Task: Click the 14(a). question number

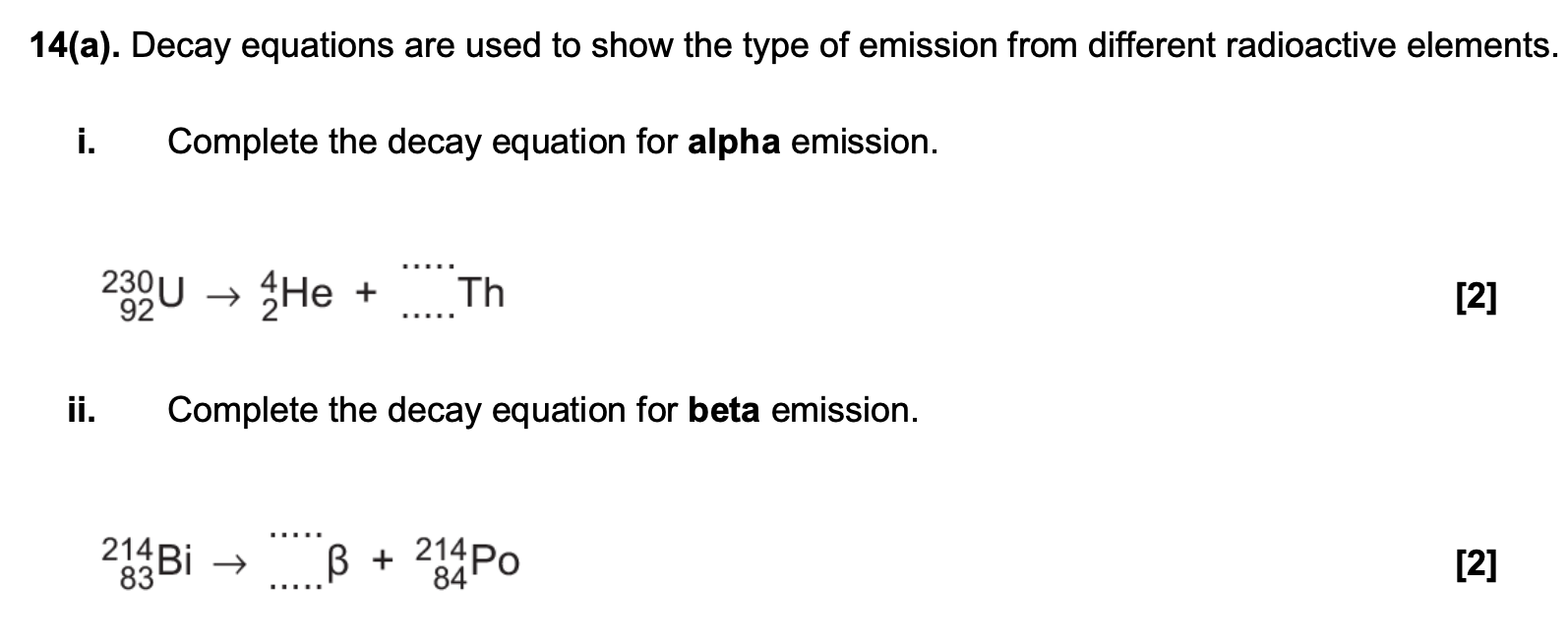Action: tap(75, 46)
